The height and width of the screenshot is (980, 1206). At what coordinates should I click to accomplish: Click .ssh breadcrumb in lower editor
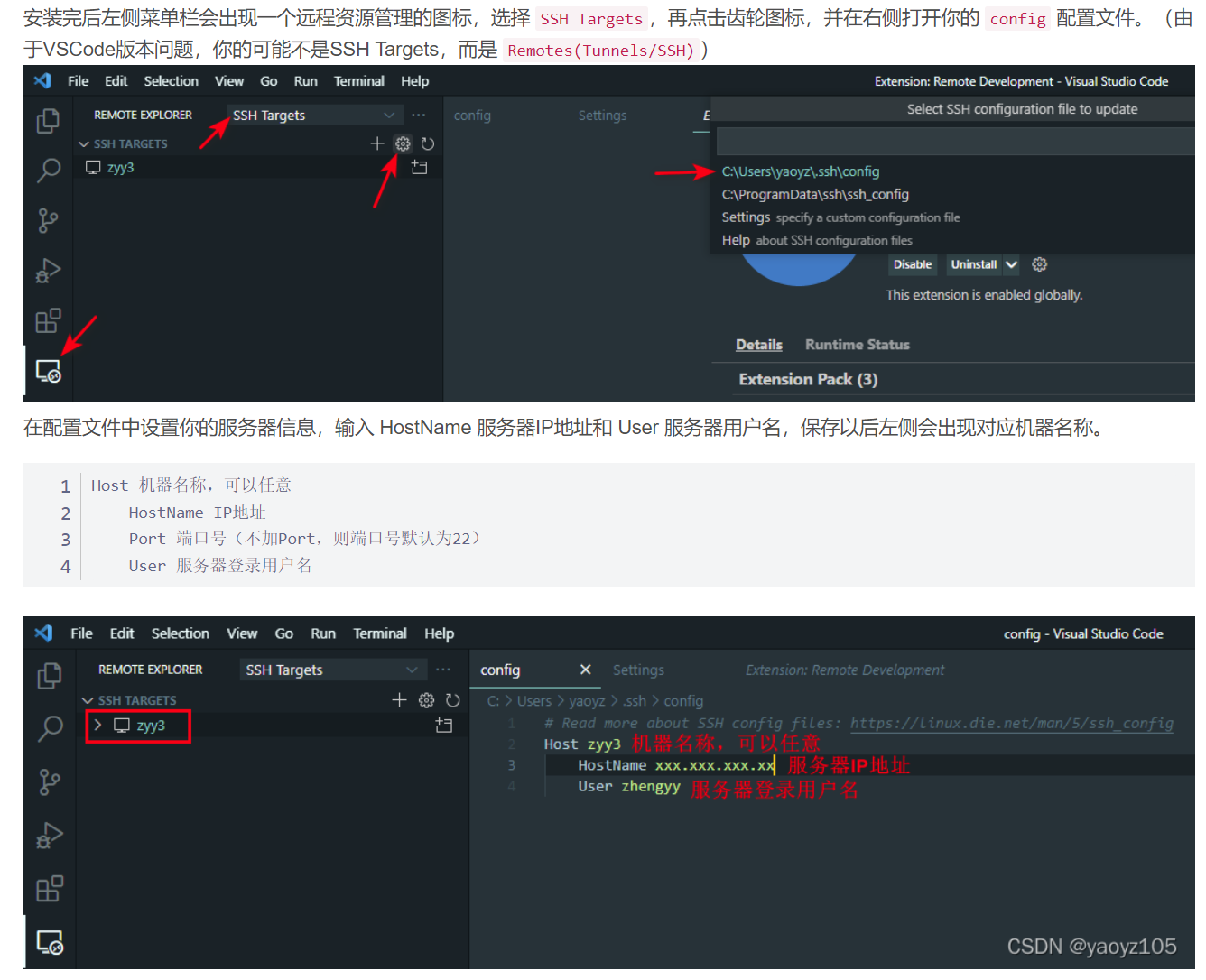(635, 701)
